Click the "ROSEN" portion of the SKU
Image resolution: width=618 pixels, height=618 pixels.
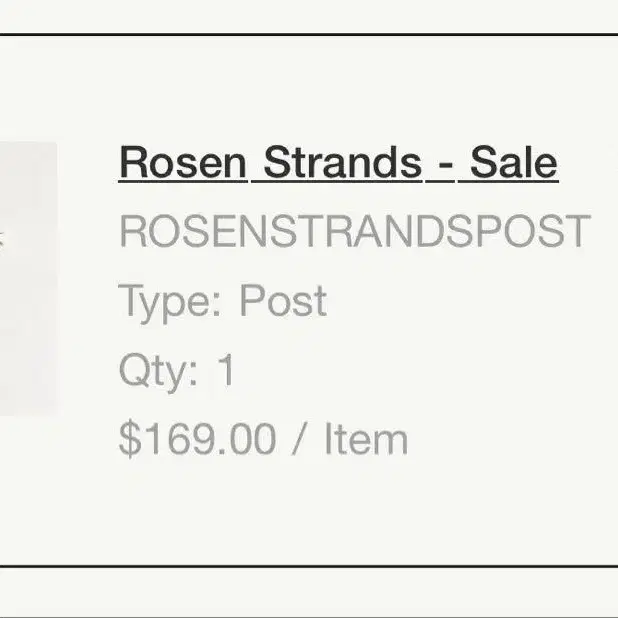[x=183, y=232]
